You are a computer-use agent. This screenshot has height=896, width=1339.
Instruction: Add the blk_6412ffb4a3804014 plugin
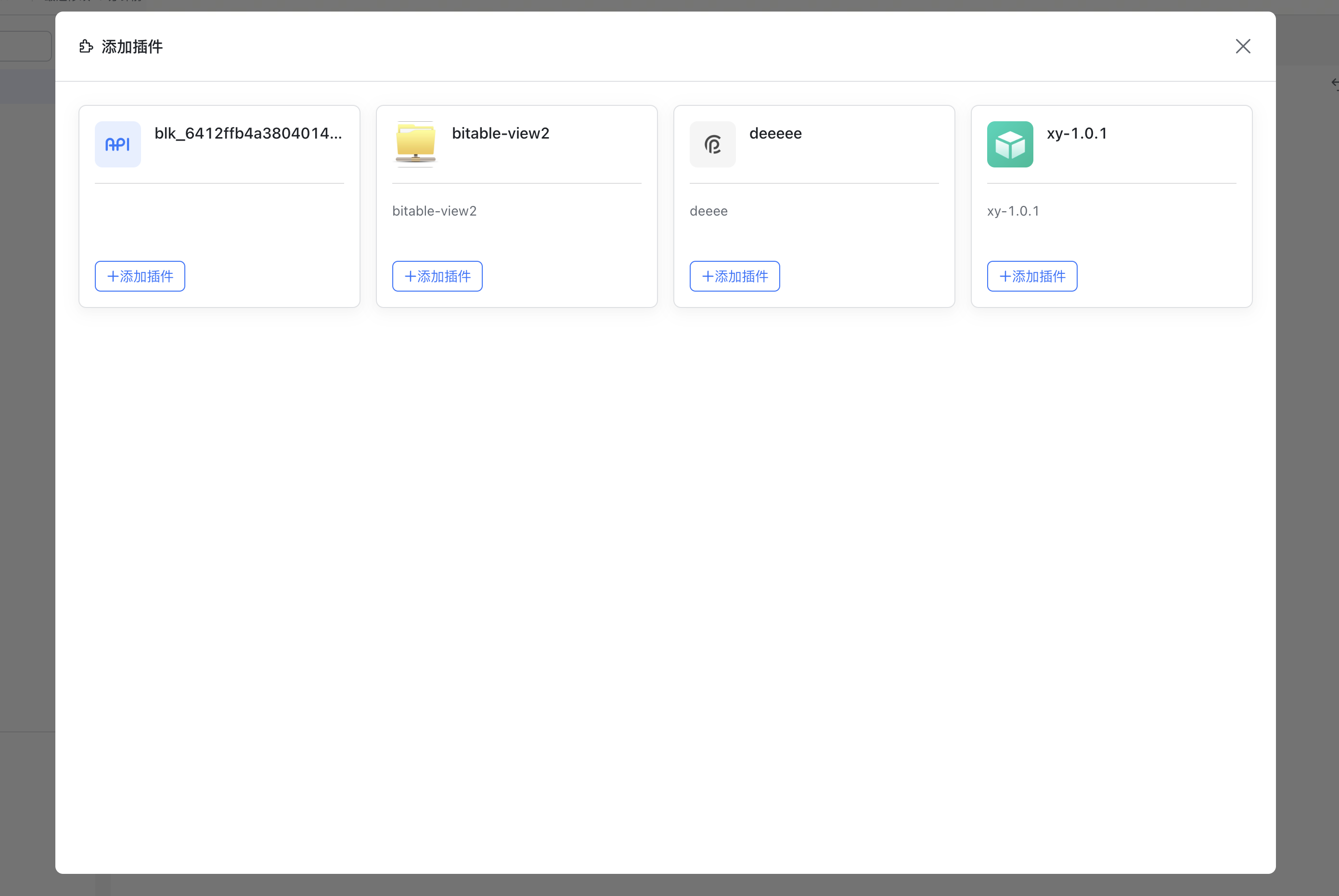pyautogui.click(x=140, y=276)
